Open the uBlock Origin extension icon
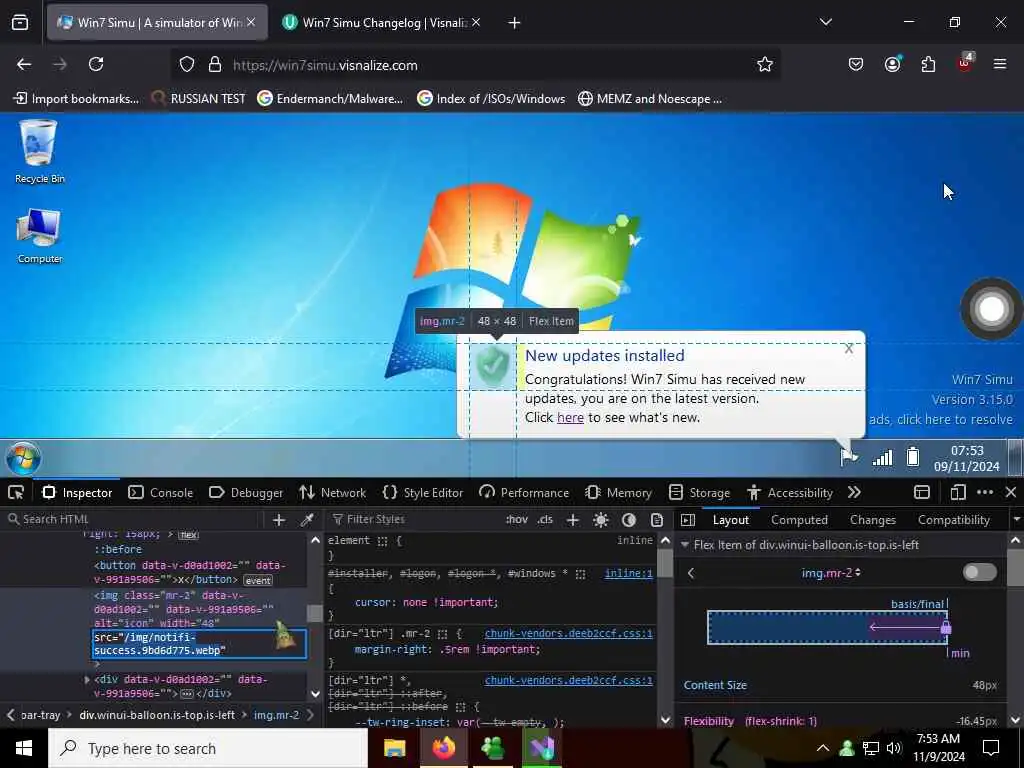Viewport: 1024px width, 768px height. 965,63
